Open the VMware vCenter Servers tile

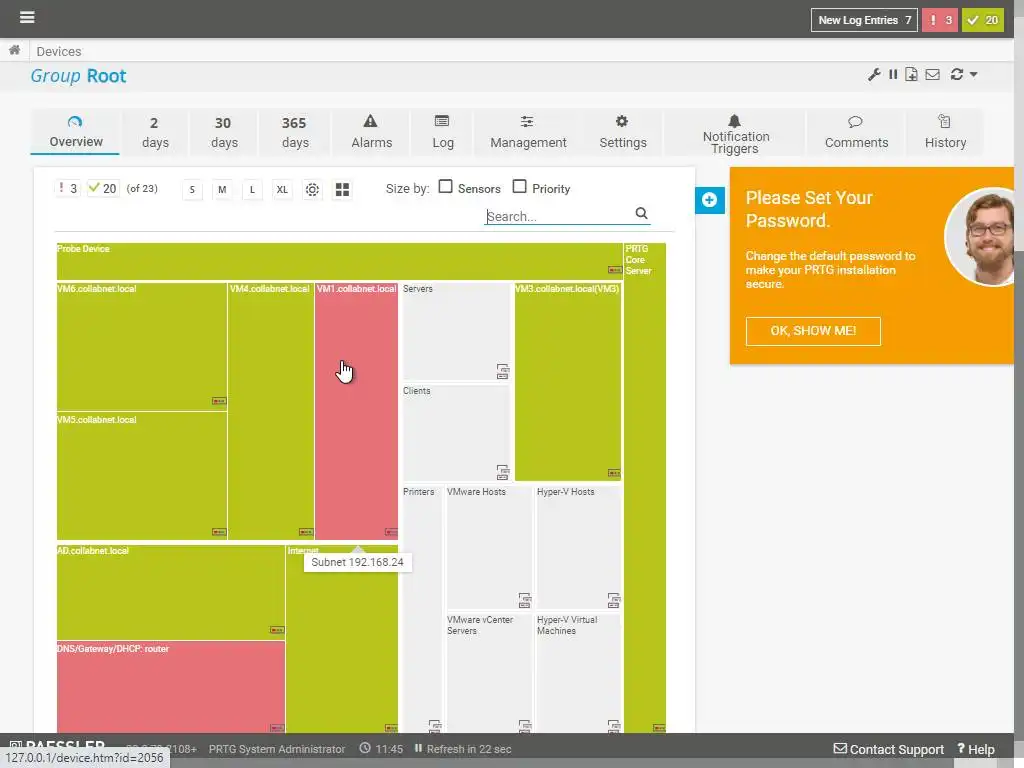(x=488, y=673)
